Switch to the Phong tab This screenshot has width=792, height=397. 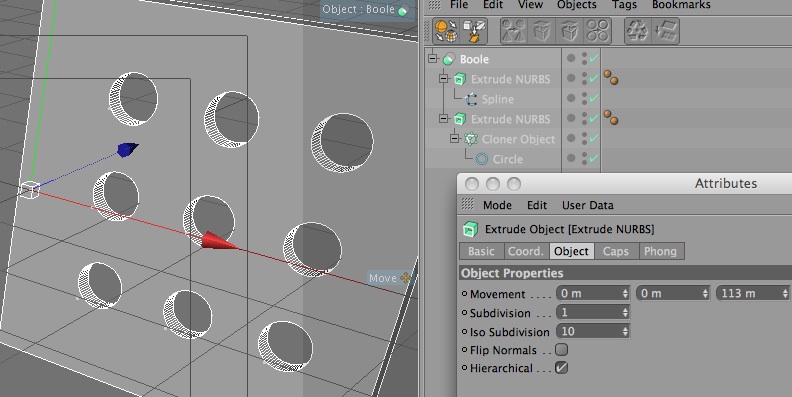point(661,251)
